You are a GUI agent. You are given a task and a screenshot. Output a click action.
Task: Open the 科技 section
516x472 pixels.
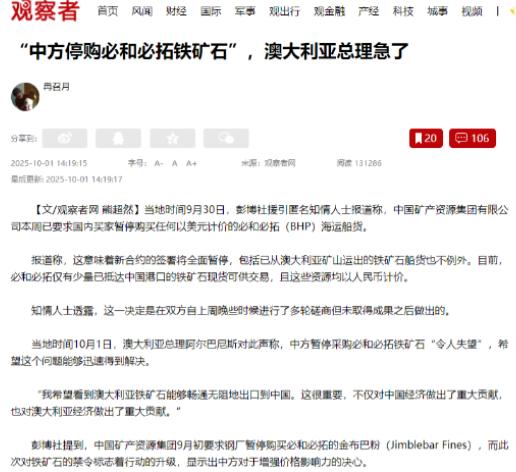[x=403, y=11]
